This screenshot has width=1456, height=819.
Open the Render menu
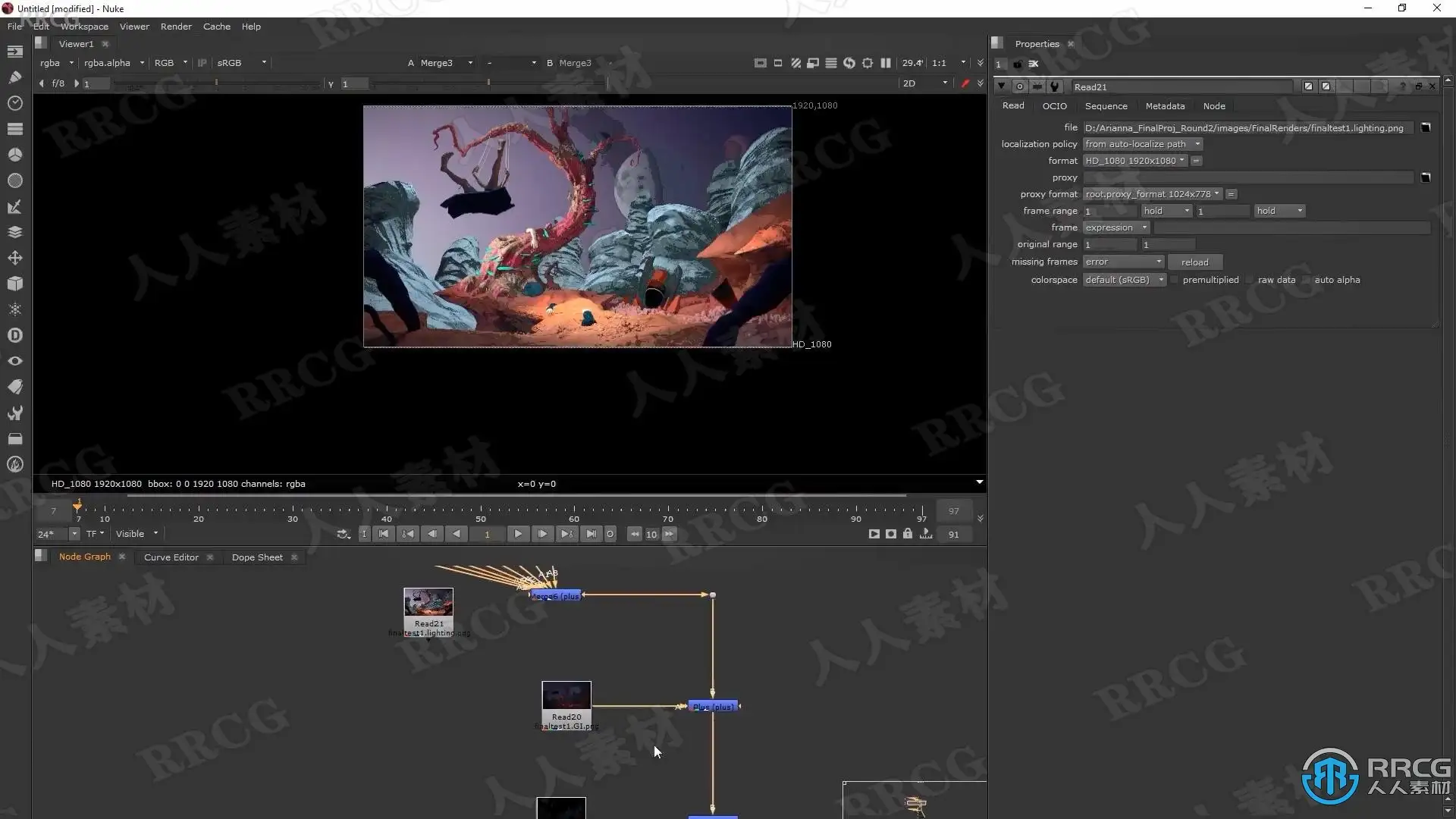(176, 27)
